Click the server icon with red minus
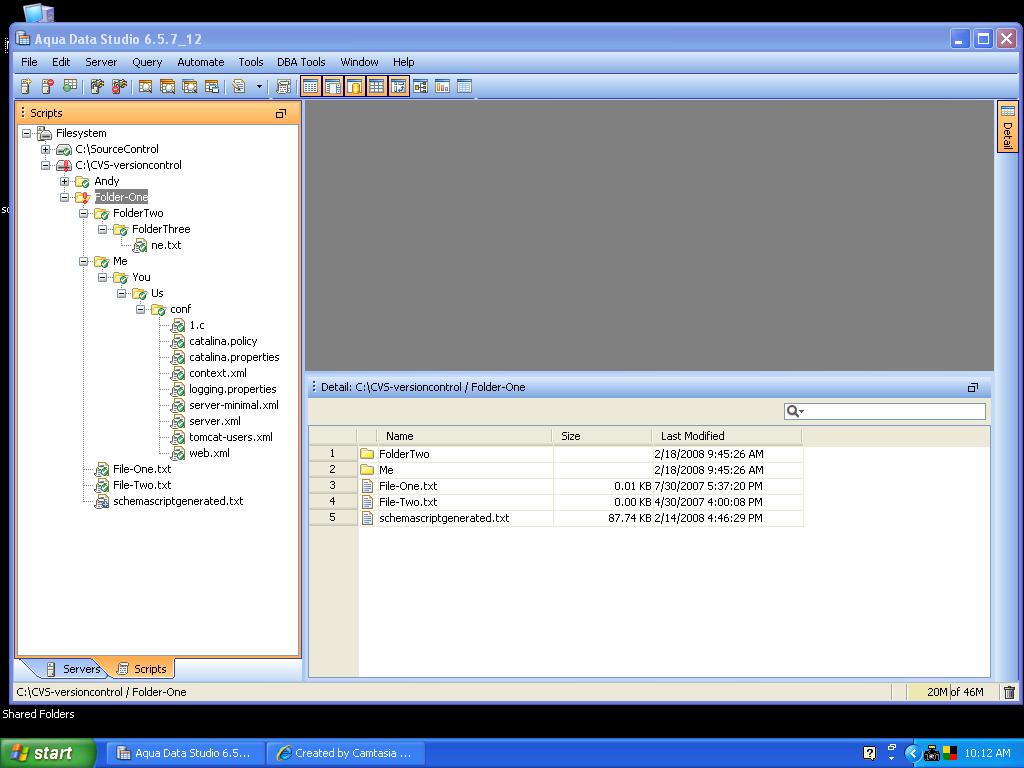 (47, 86)
